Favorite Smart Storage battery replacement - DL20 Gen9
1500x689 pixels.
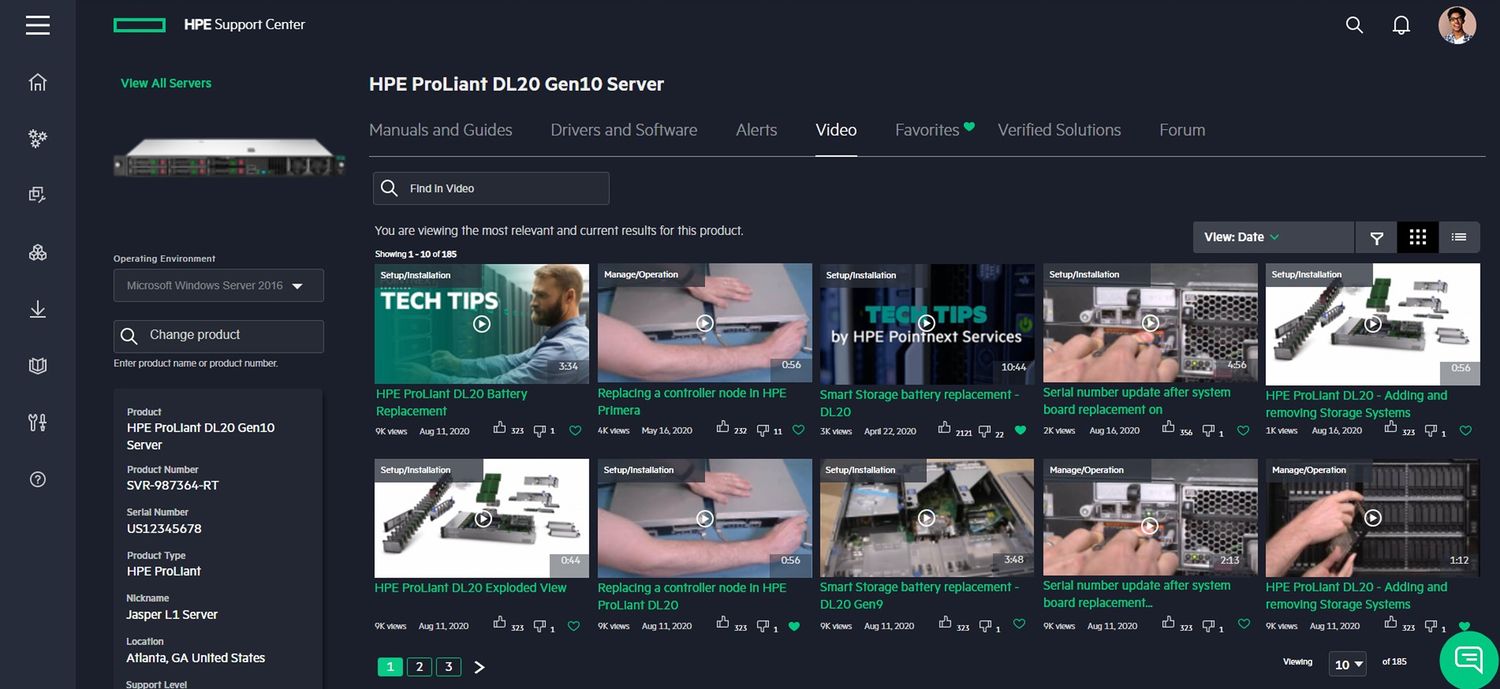coord(1019,624)
